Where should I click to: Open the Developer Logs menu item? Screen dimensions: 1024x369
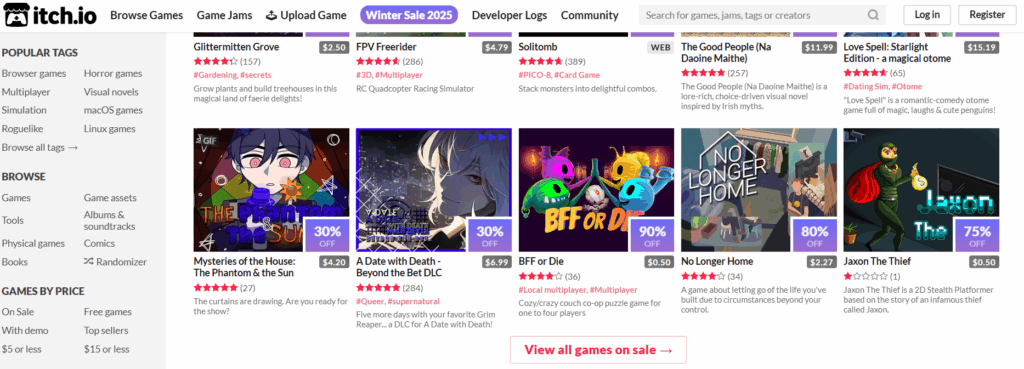(x=509, y=15)
